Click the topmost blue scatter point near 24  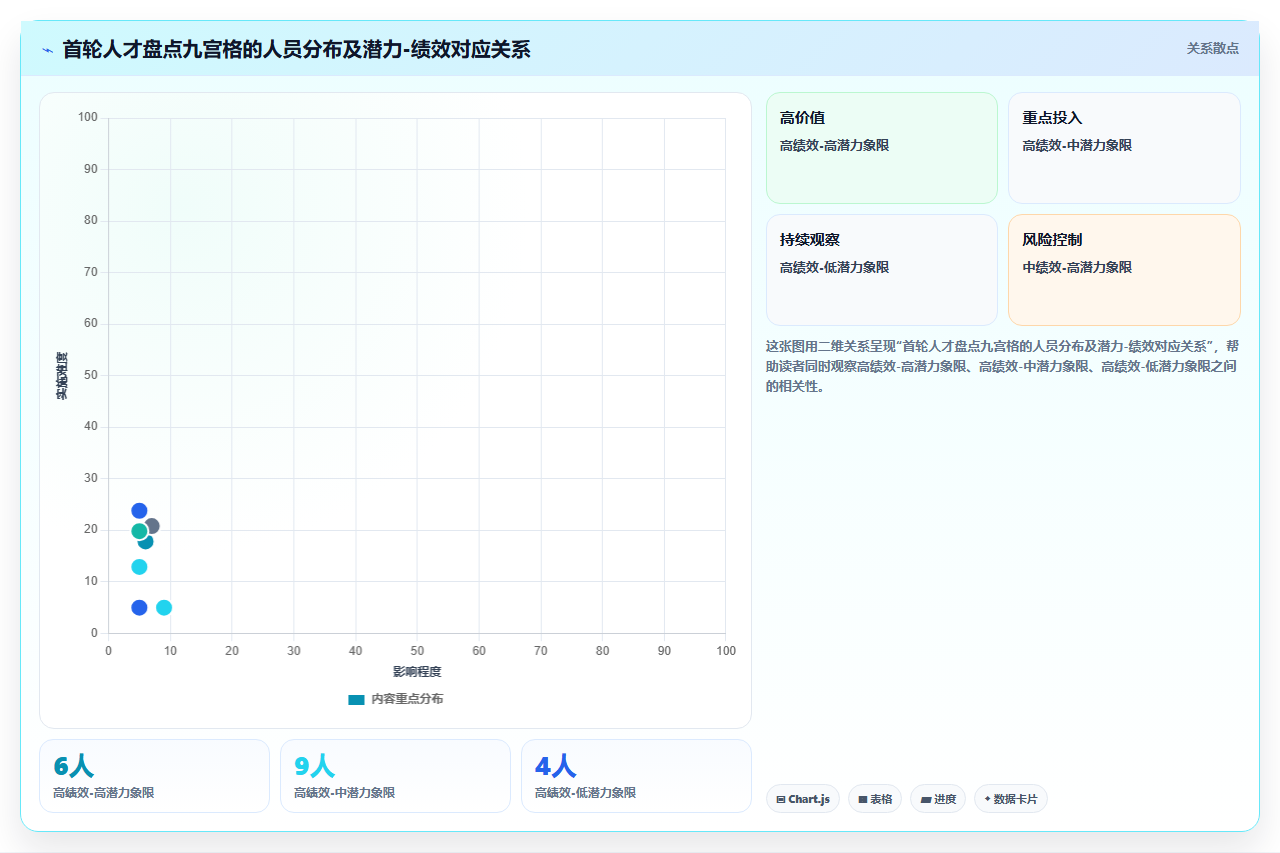click(x=139, y=511)
